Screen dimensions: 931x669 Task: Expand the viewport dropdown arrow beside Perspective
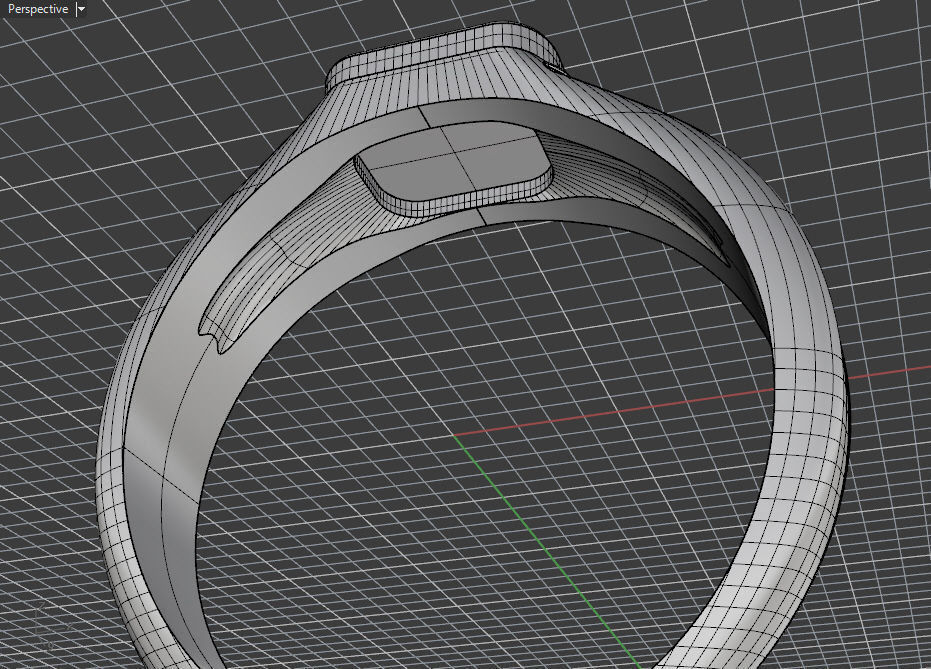pos(81,9)
